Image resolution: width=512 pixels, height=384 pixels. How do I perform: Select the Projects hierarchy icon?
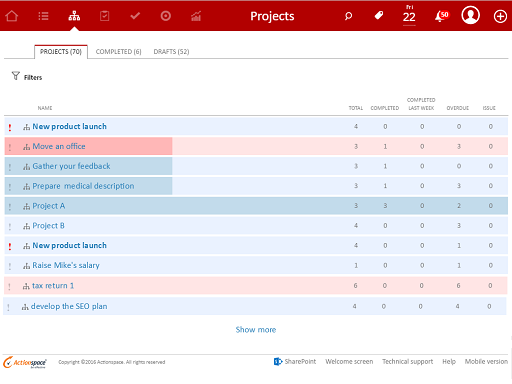click(x=74, y=16)
